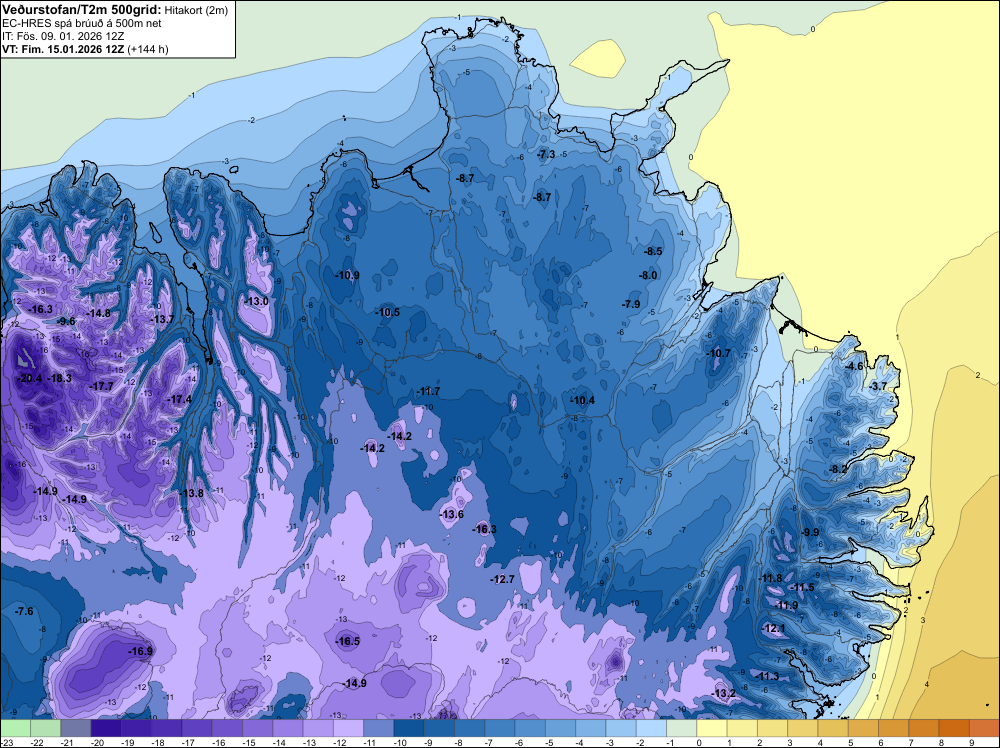The height and width of the screenshot is (748, 1000).
Task: Click the -13.6 temperature label
Action: point(452,515)
